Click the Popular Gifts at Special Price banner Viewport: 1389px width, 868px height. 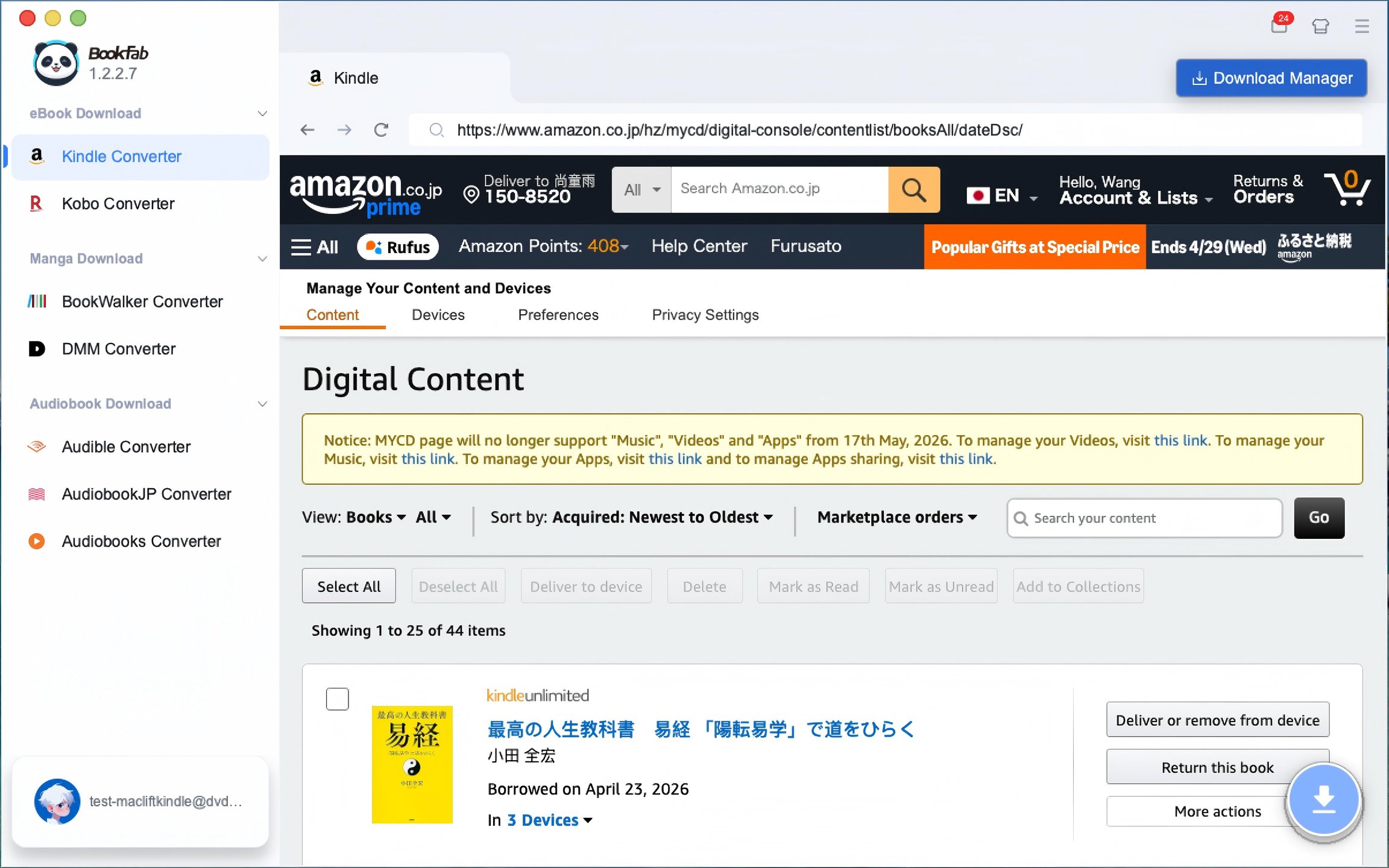[x=1035, y=247]
